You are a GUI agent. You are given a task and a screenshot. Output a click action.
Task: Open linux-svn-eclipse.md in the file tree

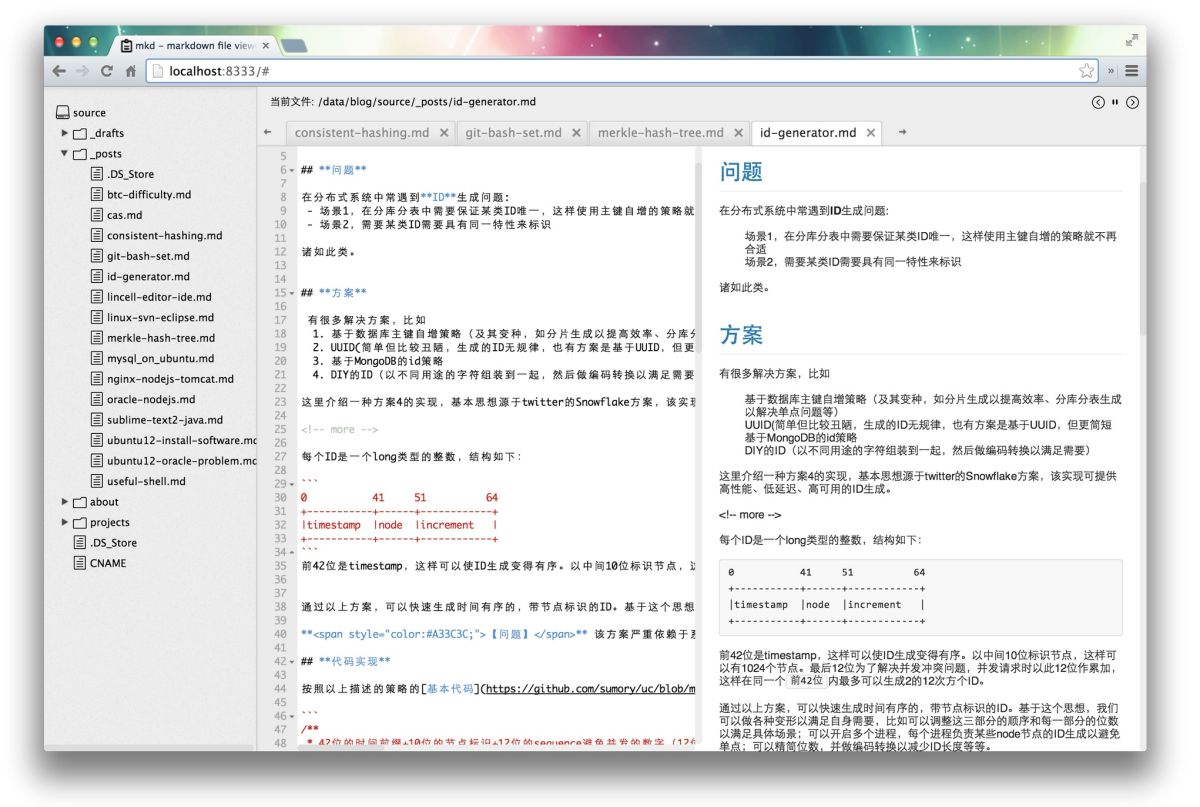pos(152,318)
